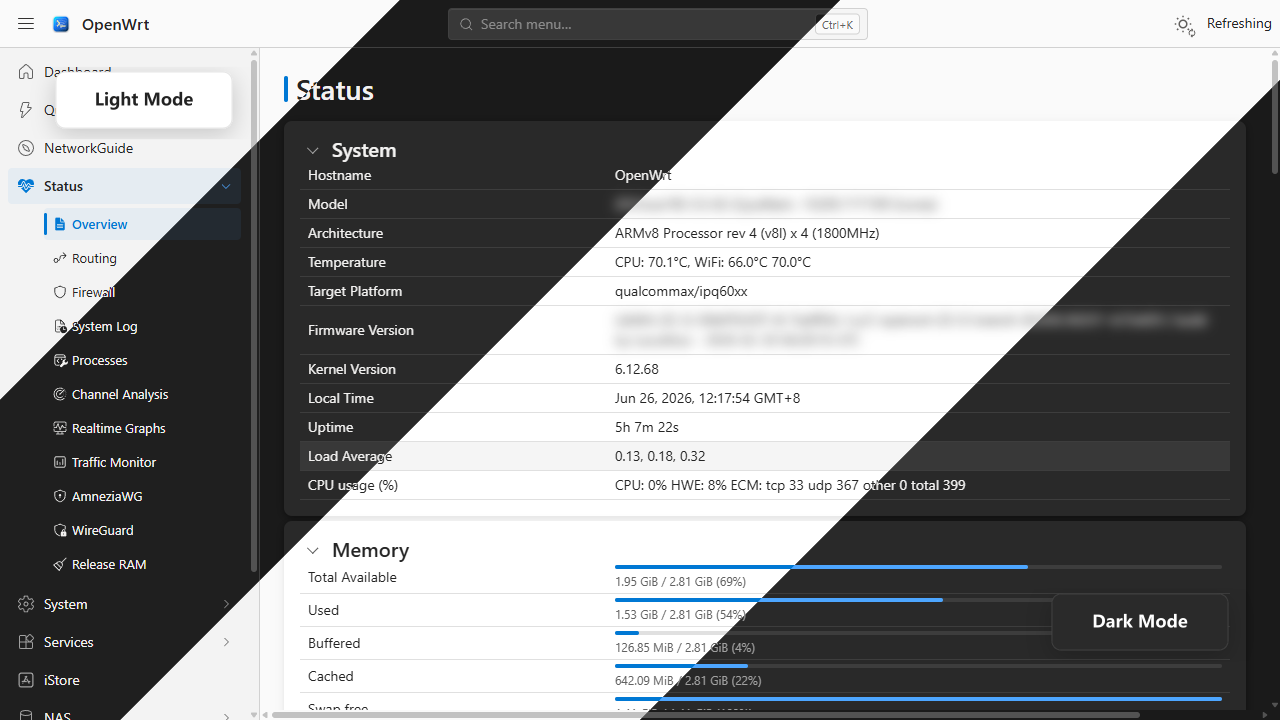The width and height of the screenshot is (1280, 720).
Task: Click the Hostname row label
Action: point(340,175)
